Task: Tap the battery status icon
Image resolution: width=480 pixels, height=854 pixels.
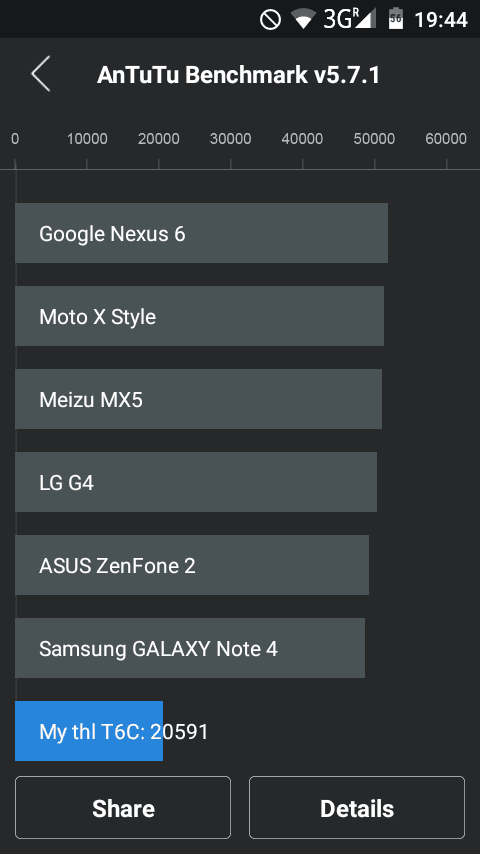Action: (396, 19)
